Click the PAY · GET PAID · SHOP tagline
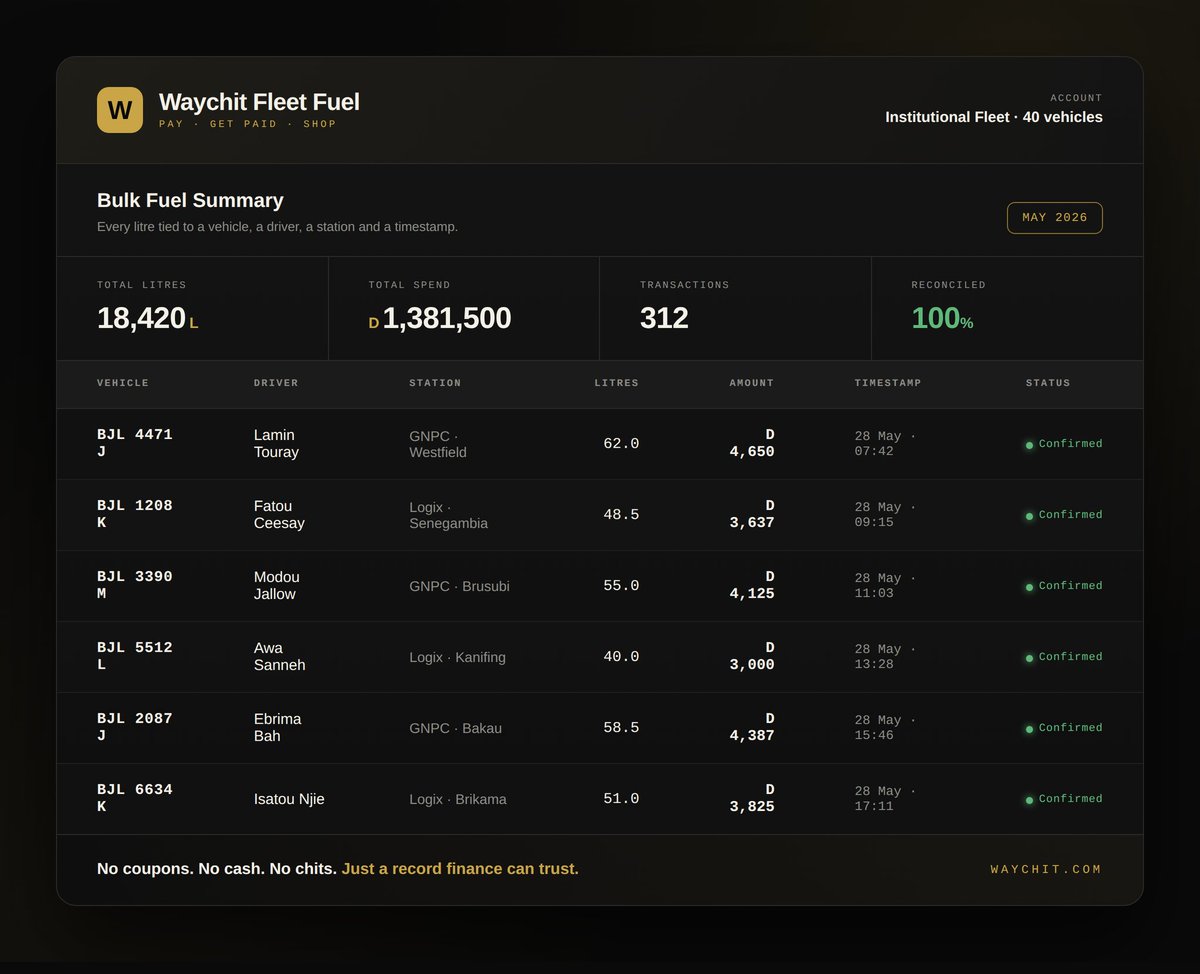 click(248, 124)
